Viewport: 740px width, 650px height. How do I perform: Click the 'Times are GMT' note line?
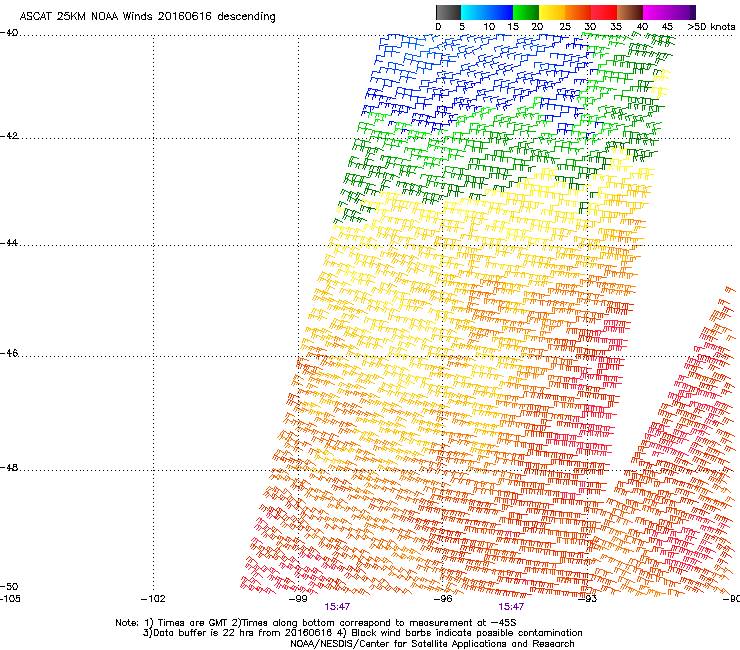click(316, 623)
